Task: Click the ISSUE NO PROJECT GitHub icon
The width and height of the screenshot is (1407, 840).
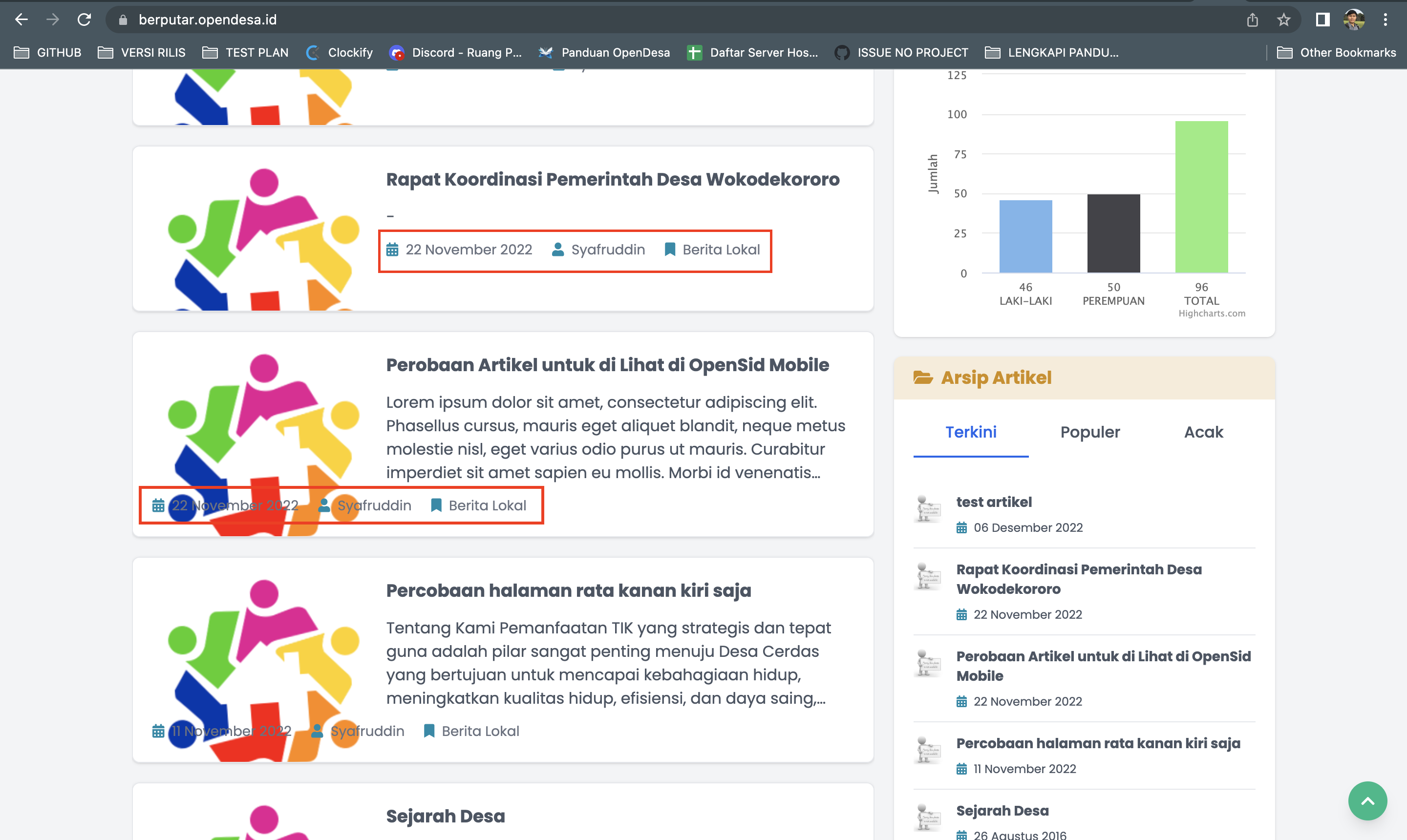Action: pyautogui.click(x=842, y=52)
